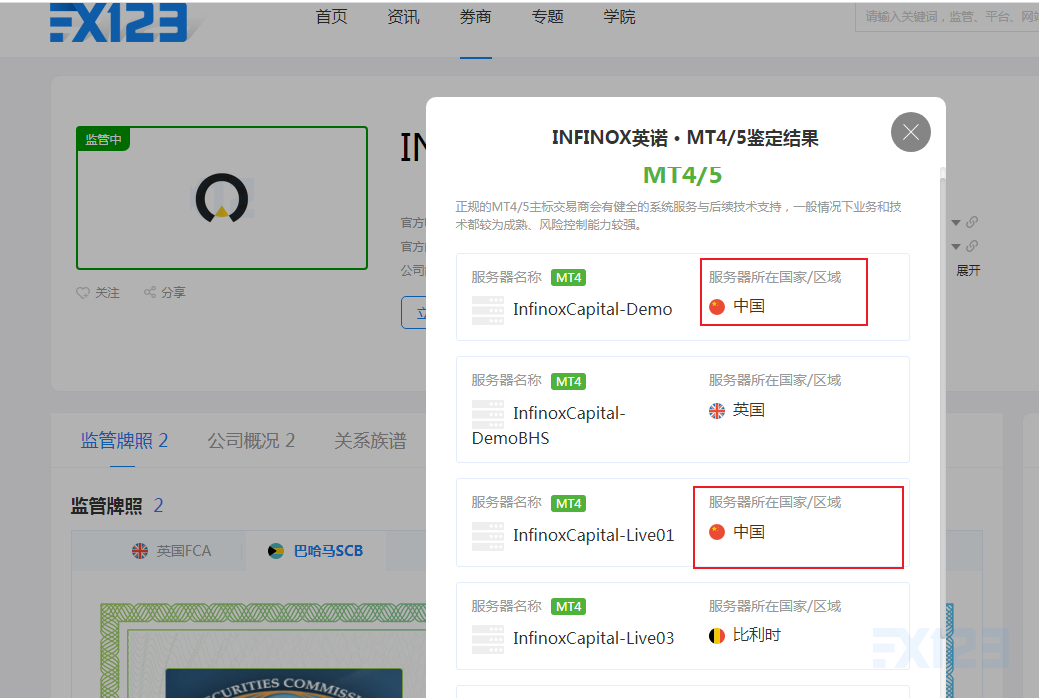1039x698 pixels.
Task: Open the 券商 nav item
Action: tap(476, 17)
